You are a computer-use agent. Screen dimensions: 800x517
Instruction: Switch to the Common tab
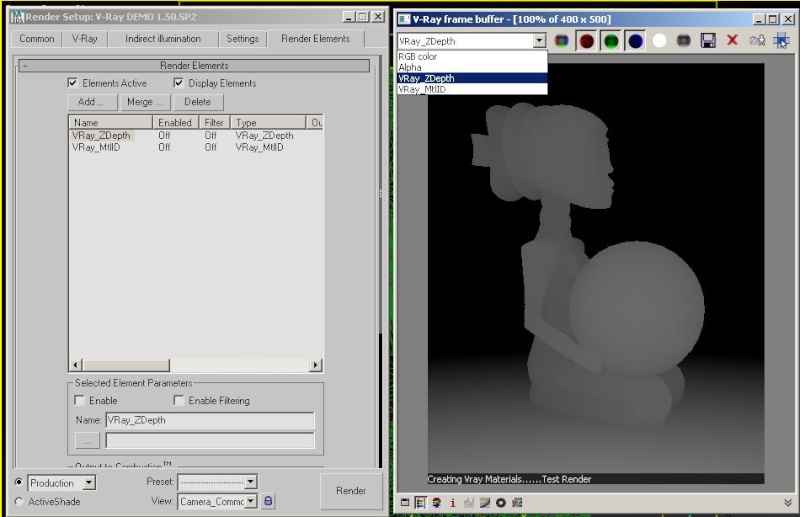click(x=37, y=39)
